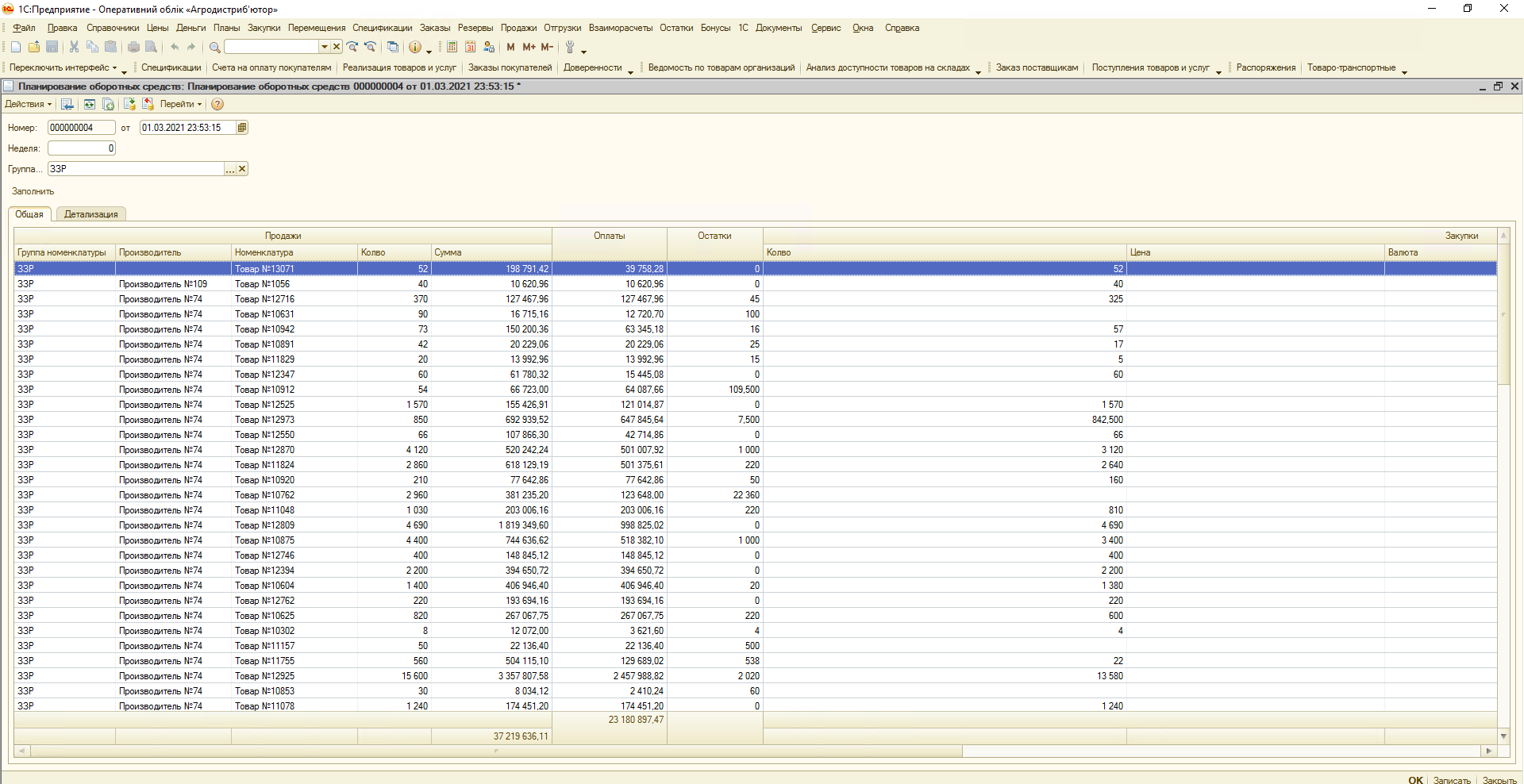
Task: Click the calculator icon in the main toolbar
Action: (x=452, y=48)
